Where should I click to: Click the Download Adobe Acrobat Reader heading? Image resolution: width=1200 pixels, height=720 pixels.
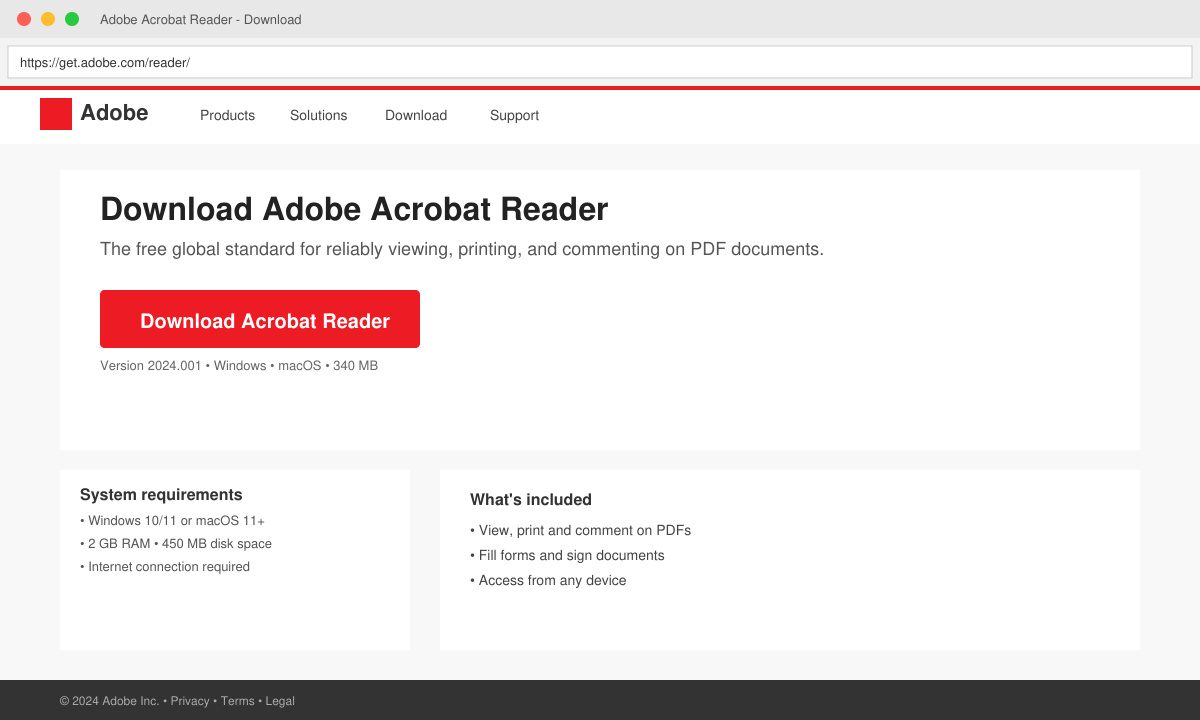(x=354, y=209)
